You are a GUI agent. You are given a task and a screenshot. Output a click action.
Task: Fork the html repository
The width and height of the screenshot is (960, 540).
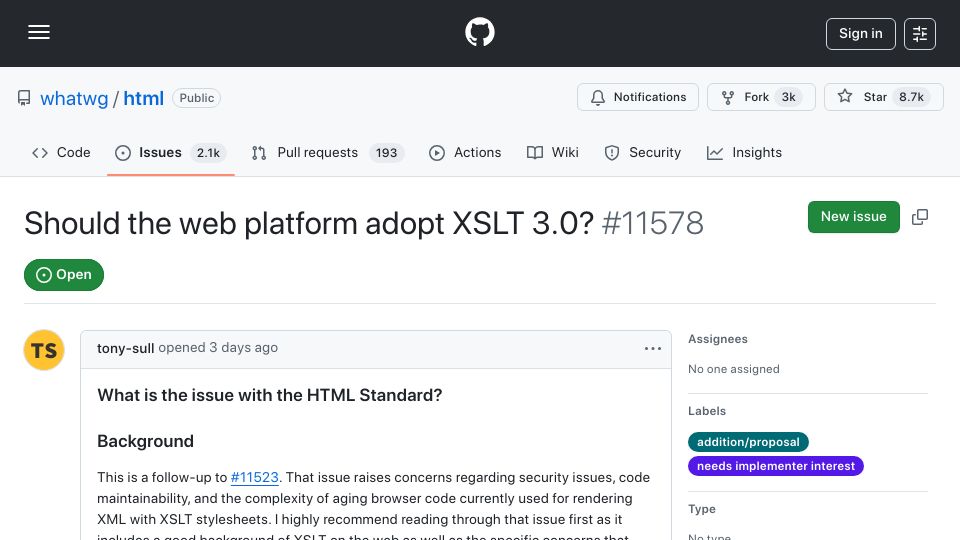761,97
